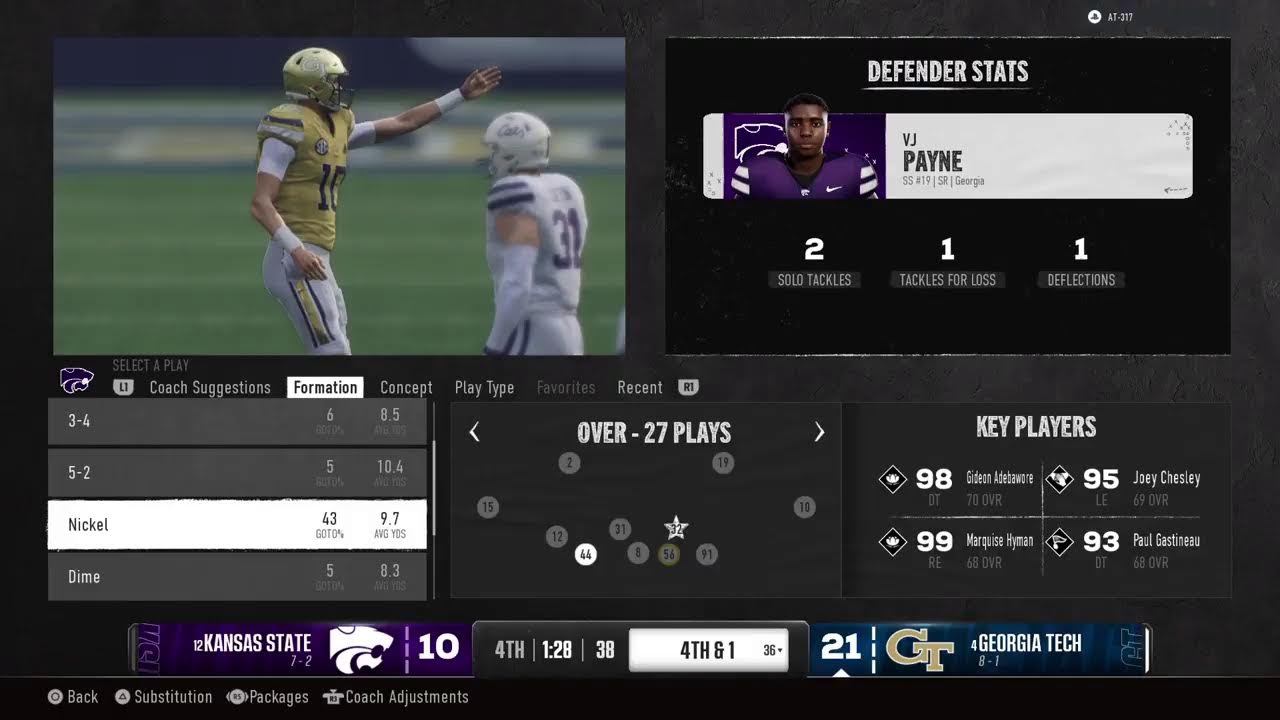
Task: Click the Georgia Tech GT logo
Action: 921,649
